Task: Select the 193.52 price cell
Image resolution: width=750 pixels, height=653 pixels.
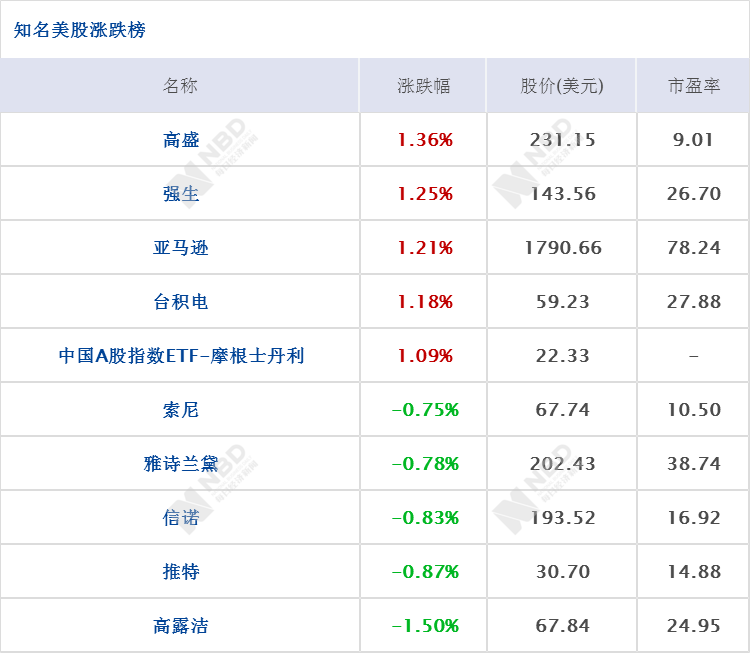Action: point(562,518)
